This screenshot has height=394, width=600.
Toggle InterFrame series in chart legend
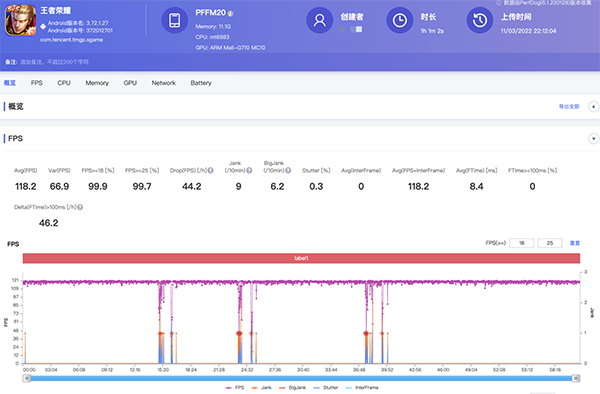point(362,387)
